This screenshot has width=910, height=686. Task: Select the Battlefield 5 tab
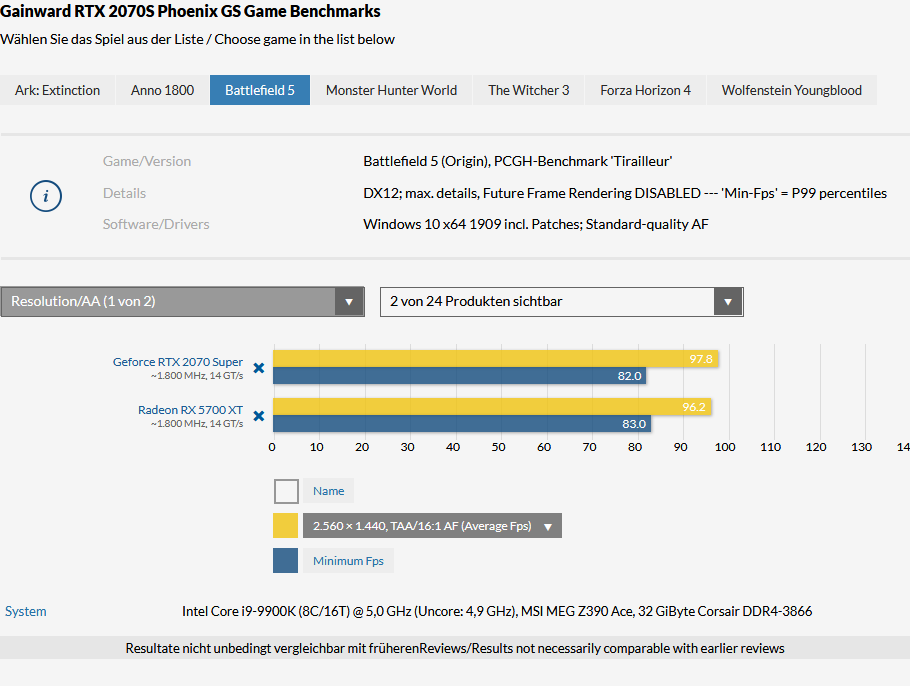pos(259,90)
